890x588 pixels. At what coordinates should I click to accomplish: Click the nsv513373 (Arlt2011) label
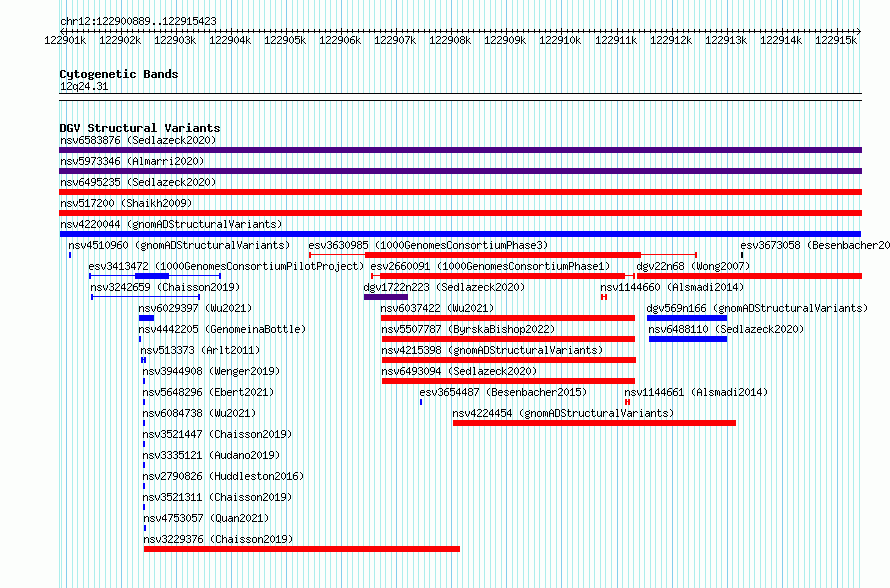pos(200,350)
